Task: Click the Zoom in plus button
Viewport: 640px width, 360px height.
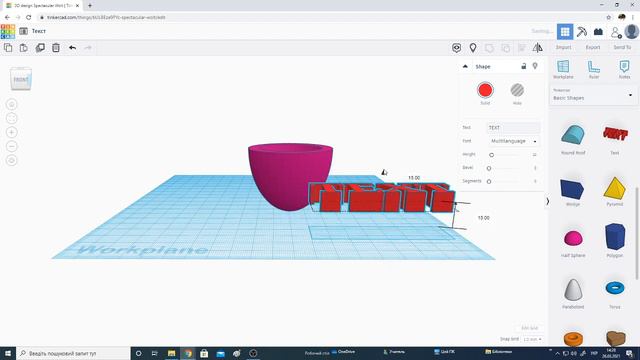Action: click(x=11, y=132)
